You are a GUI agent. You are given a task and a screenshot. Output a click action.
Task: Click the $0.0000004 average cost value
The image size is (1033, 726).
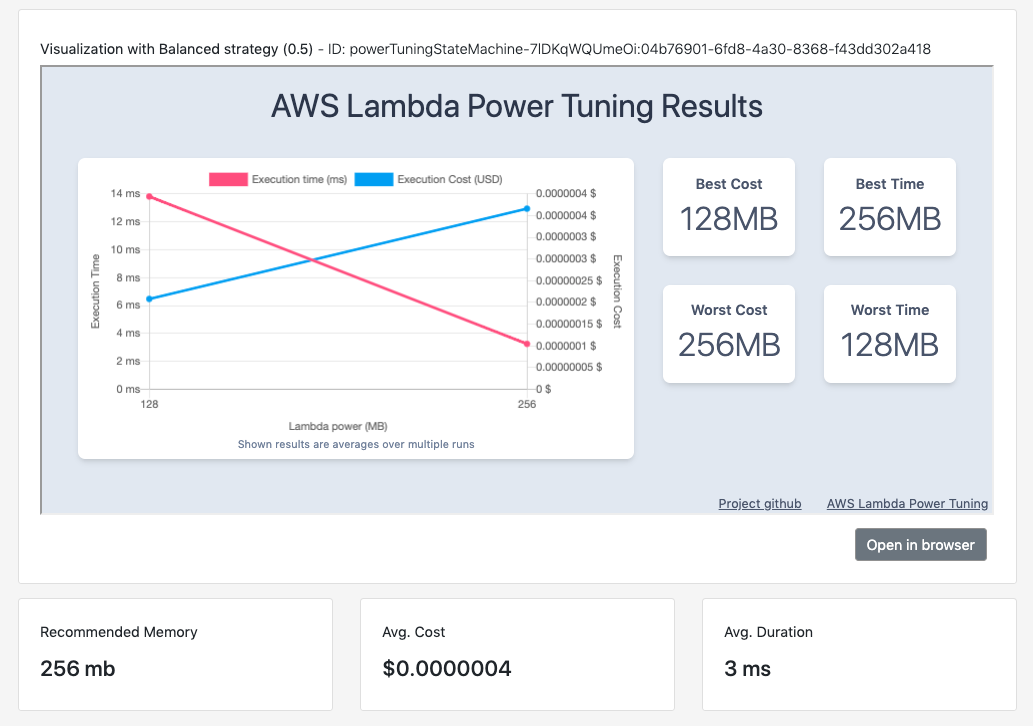pos(447,669)
